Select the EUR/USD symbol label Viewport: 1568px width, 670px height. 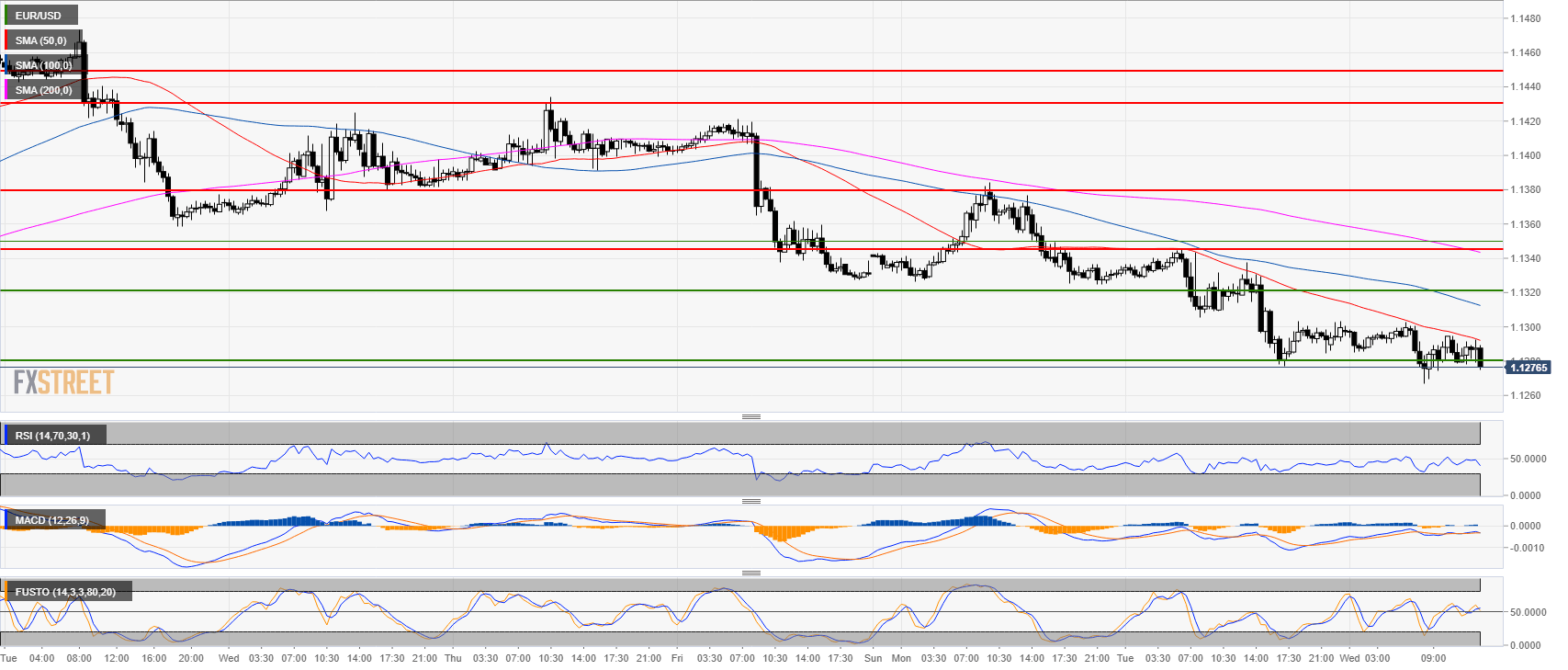39,16
